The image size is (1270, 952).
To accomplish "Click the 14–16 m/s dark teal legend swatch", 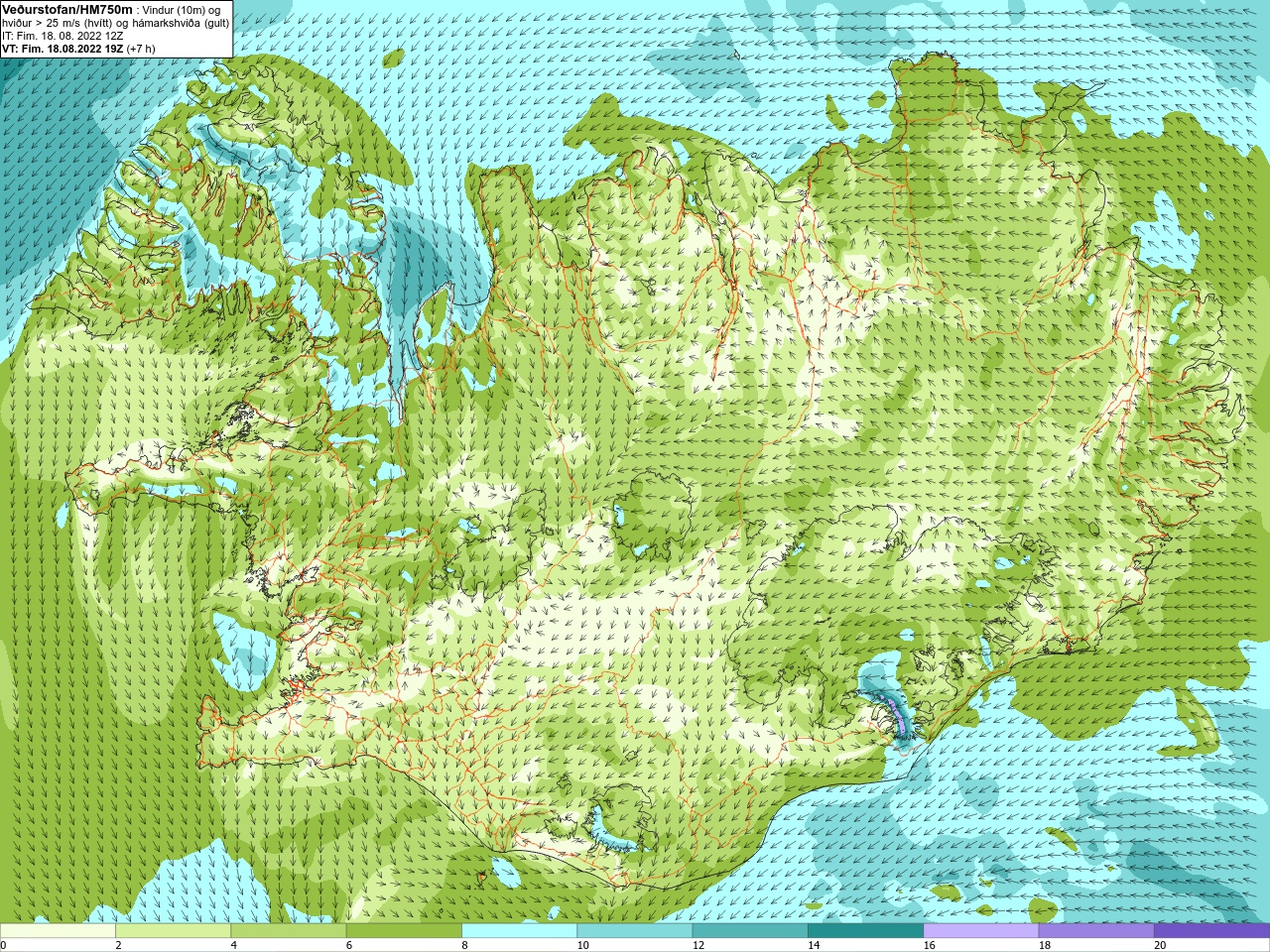I will (865, 930).
